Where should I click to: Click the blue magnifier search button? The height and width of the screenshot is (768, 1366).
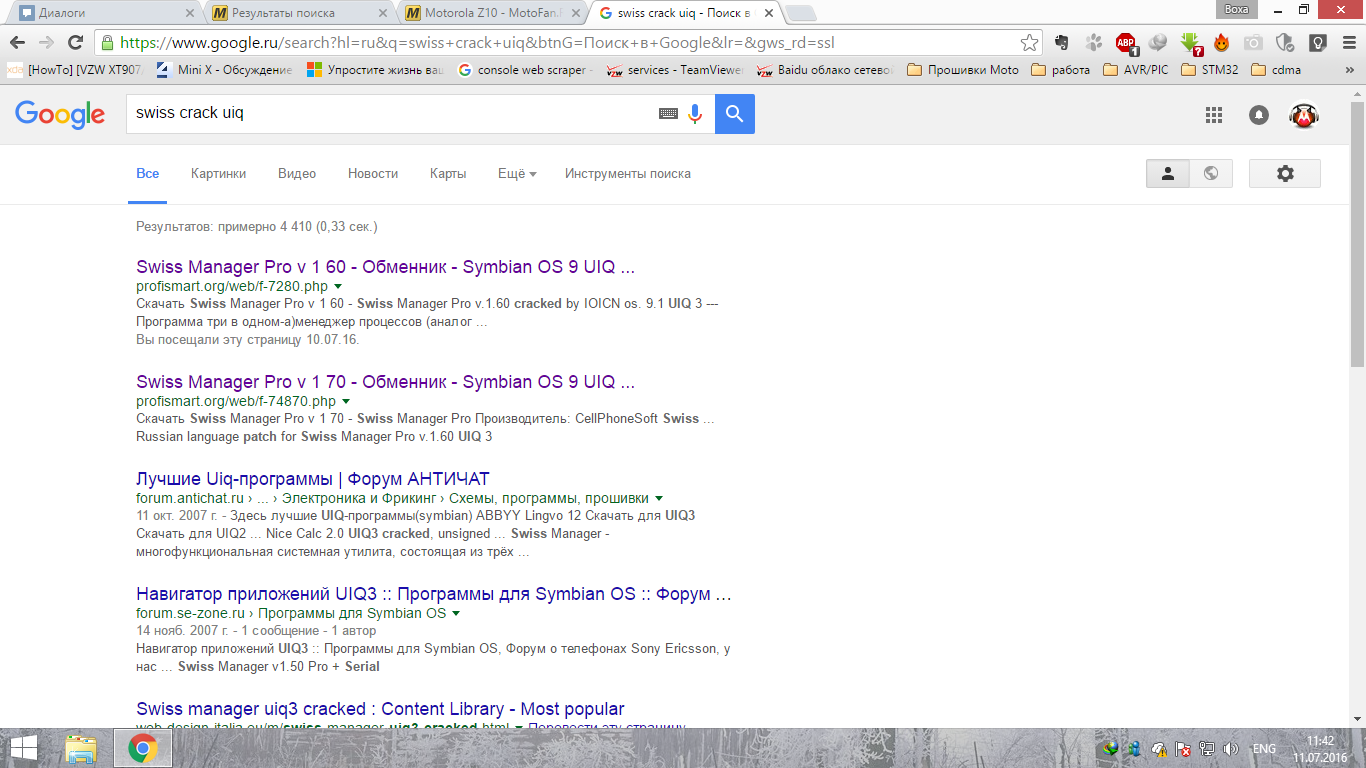(735, 114)
